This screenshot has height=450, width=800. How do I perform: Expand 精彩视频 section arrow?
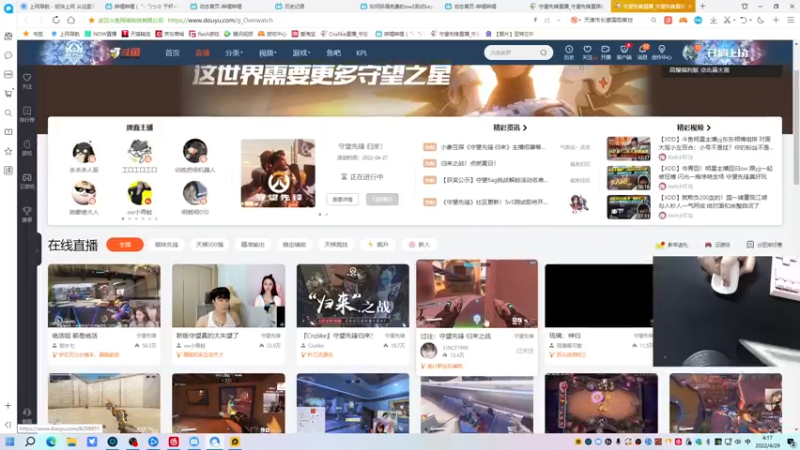pos(709,128)
